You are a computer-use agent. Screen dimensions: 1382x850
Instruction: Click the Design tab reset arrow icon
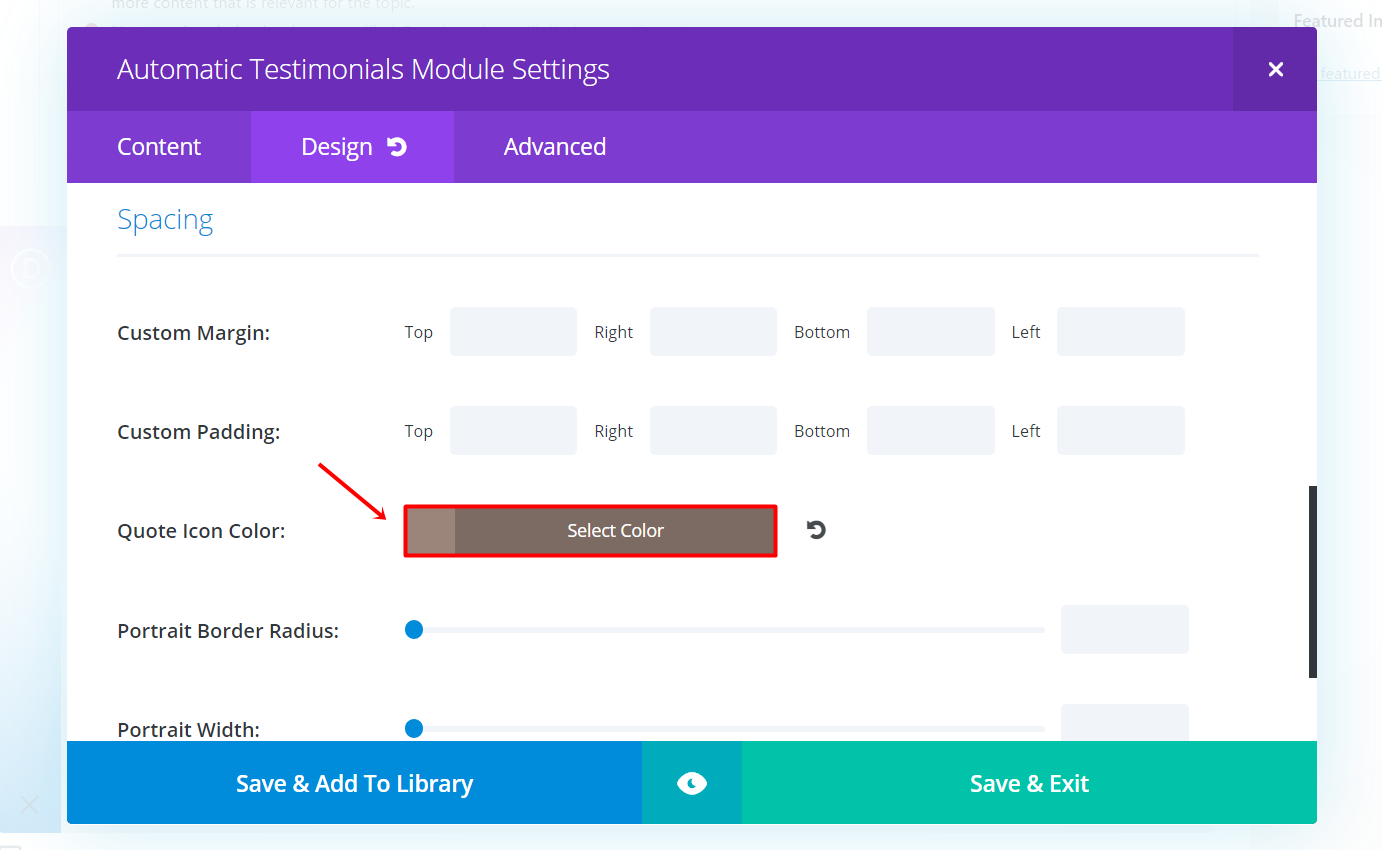point(397,147)
